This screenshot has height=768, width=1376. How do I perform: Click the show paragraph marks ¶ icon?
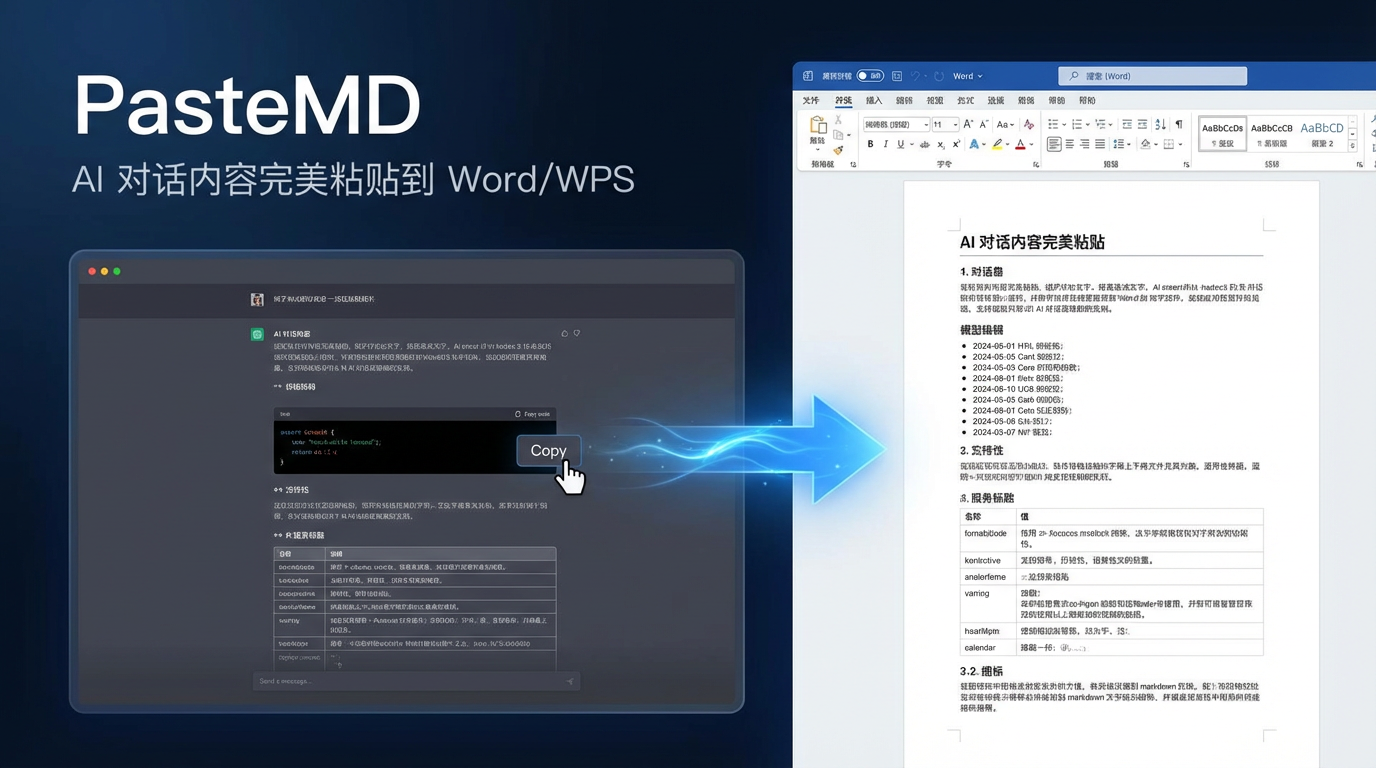coord(1179,124)
